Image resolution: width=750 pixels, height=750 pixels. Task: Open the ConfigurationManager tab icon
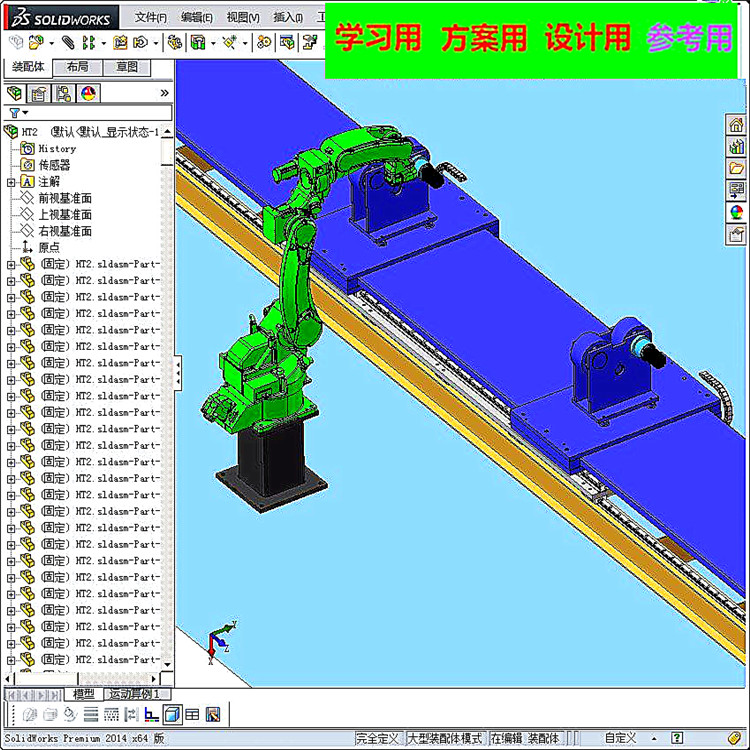[x=63, y=93]
